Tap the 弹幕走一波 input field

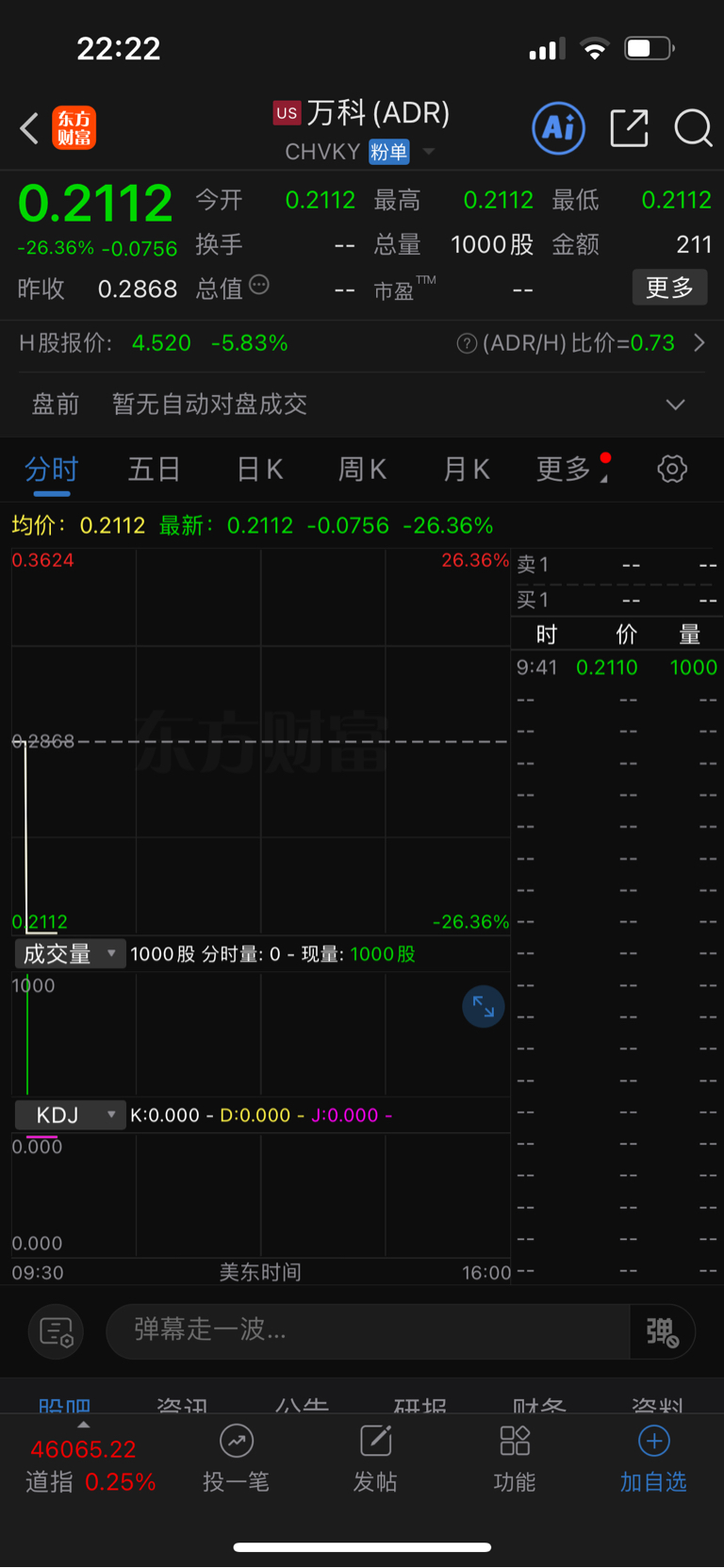pyautogui.click(x=368, y=1331)
